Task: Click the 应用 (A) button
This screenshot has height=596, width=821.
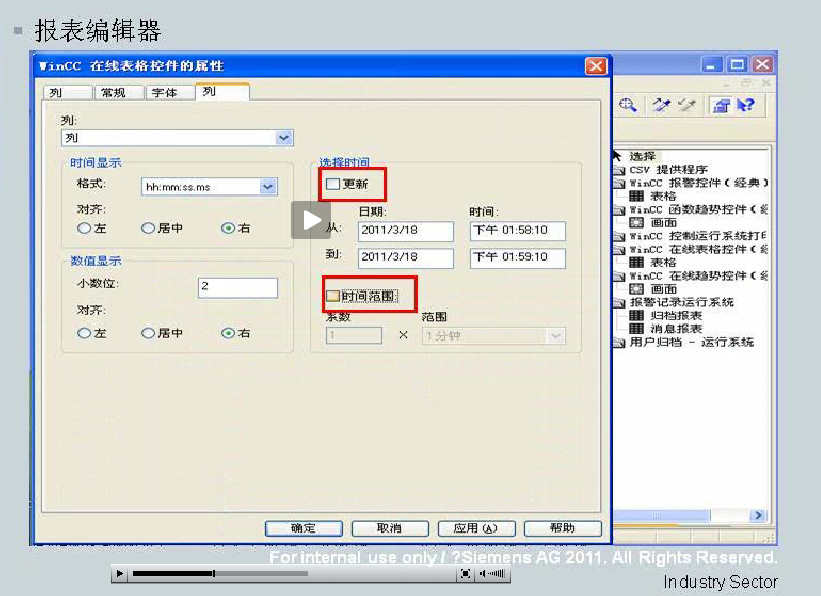Action: click(x=476, y=528)
